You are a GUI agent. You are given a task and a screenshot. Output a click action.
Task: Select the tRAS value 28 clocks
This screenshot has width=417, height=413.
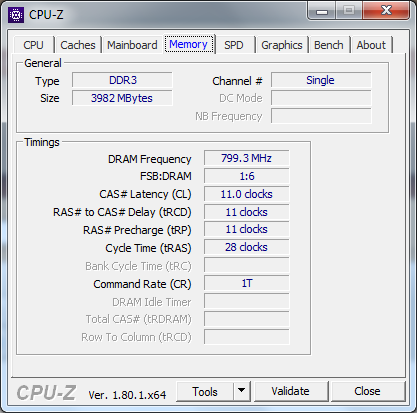tap(247, 248)
